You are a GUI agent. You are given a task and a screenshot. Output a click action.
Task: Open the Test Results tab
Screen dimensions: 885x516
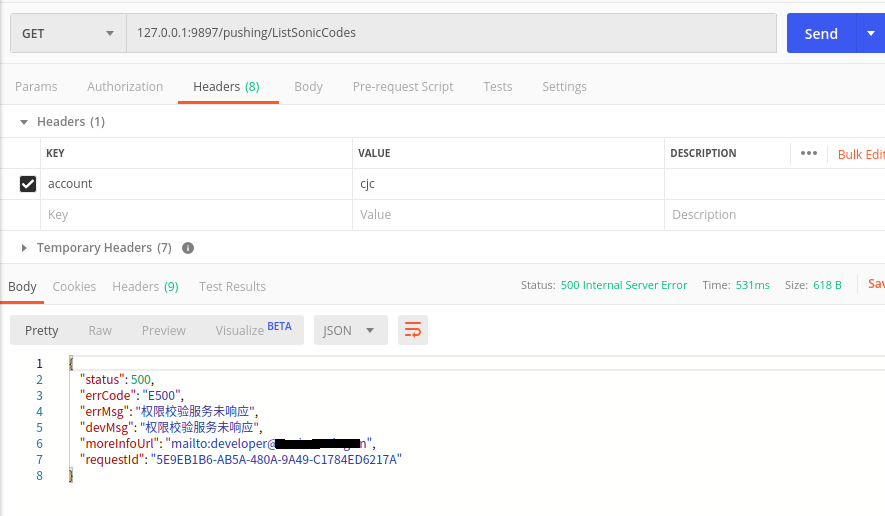pos(232,286)
